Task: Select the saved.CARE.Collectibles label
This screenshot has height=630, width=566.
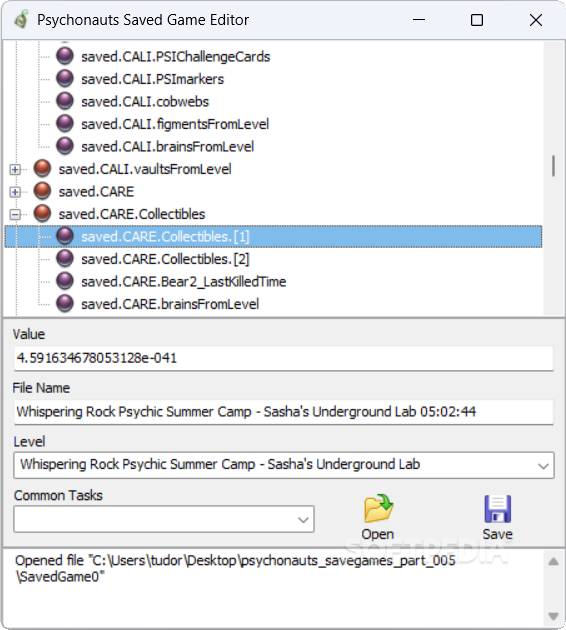Action: pos(132,214)
